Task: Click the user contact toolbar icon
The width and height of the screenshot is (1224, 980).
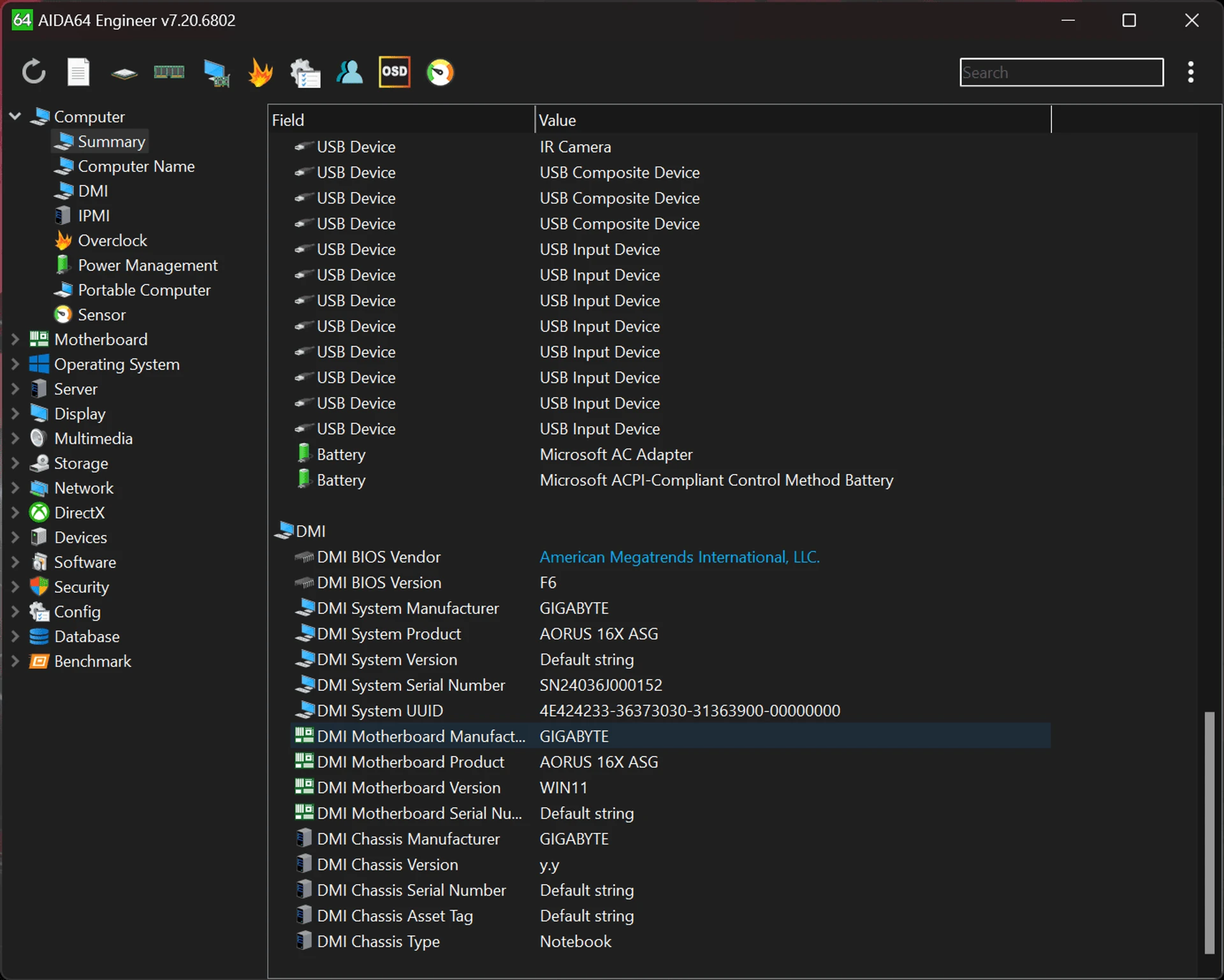Action: click(349, 72)
